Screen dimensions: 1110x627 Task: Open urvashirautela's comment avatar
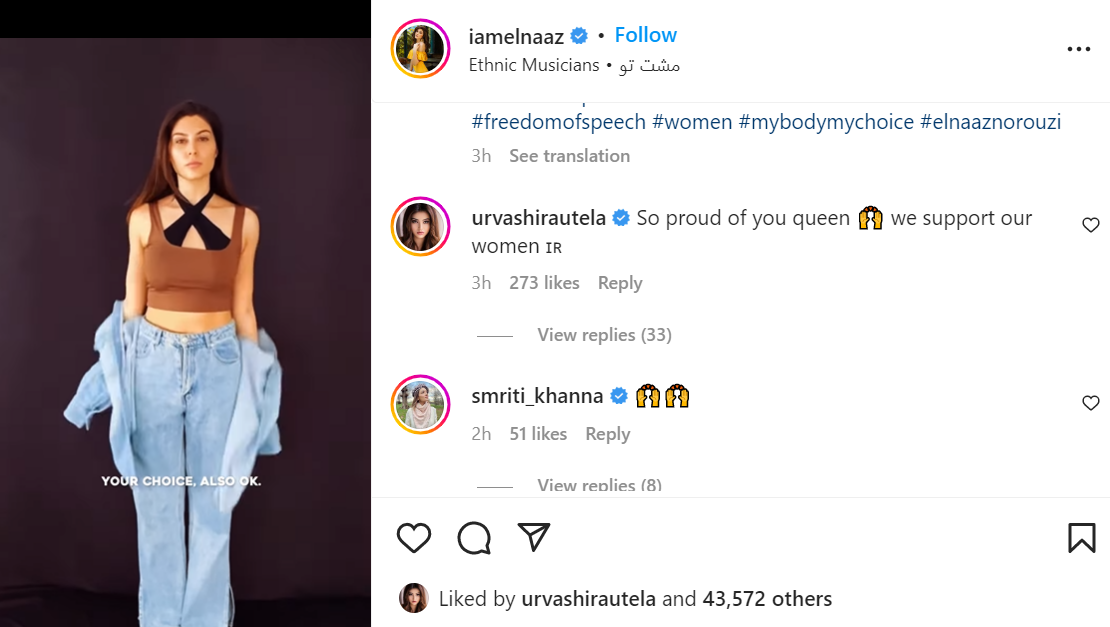420,226
